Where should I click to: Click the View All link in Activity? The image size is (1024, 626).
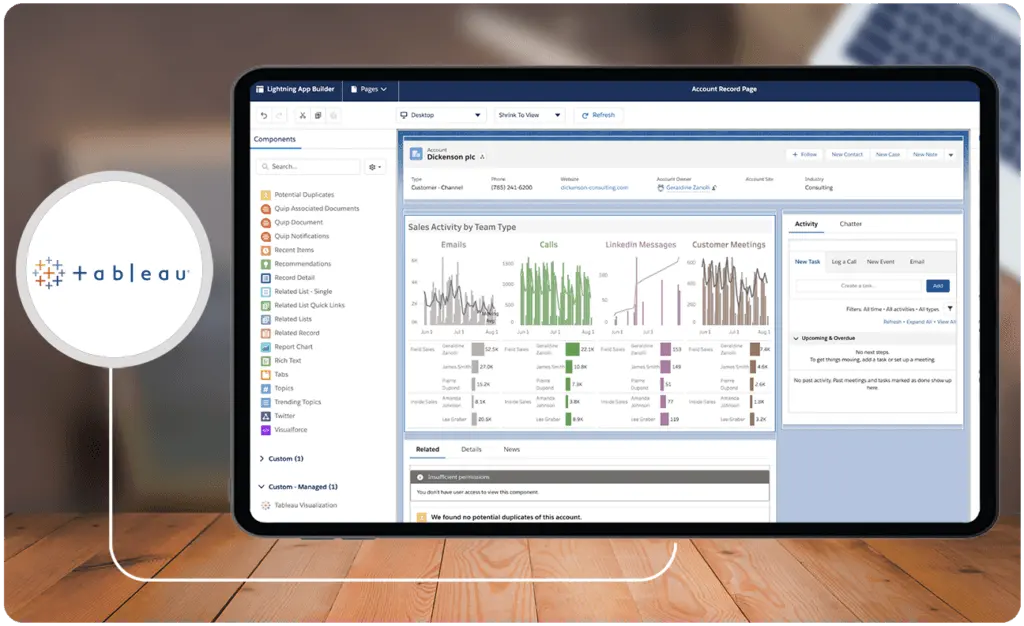pos(946,322)
